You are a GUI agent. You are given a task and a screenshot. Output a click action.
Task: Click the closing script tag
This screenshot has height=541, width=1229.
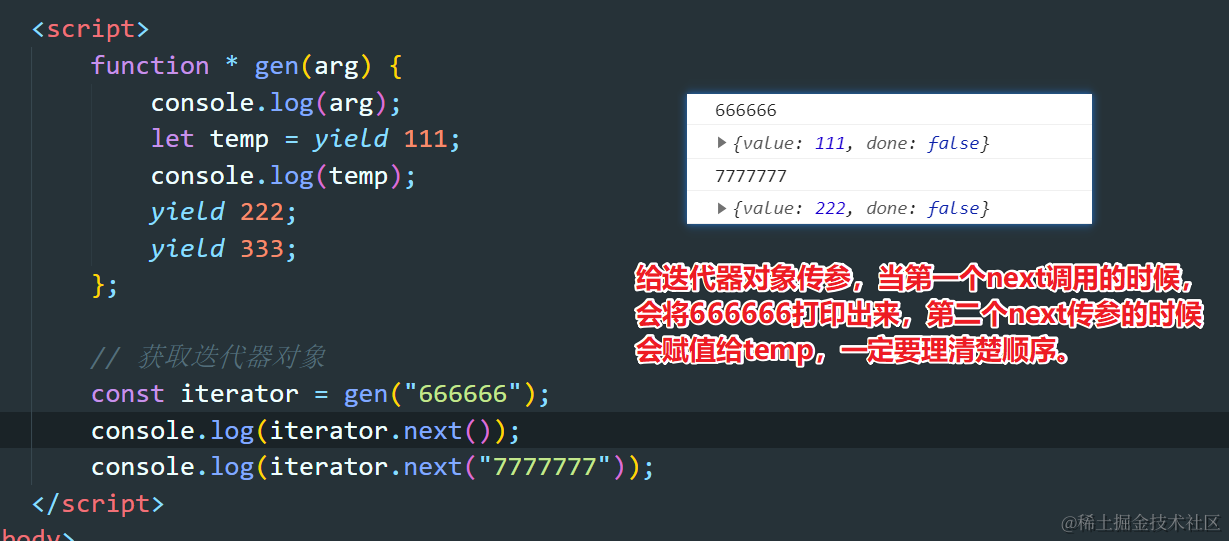(x=98, y=503)
